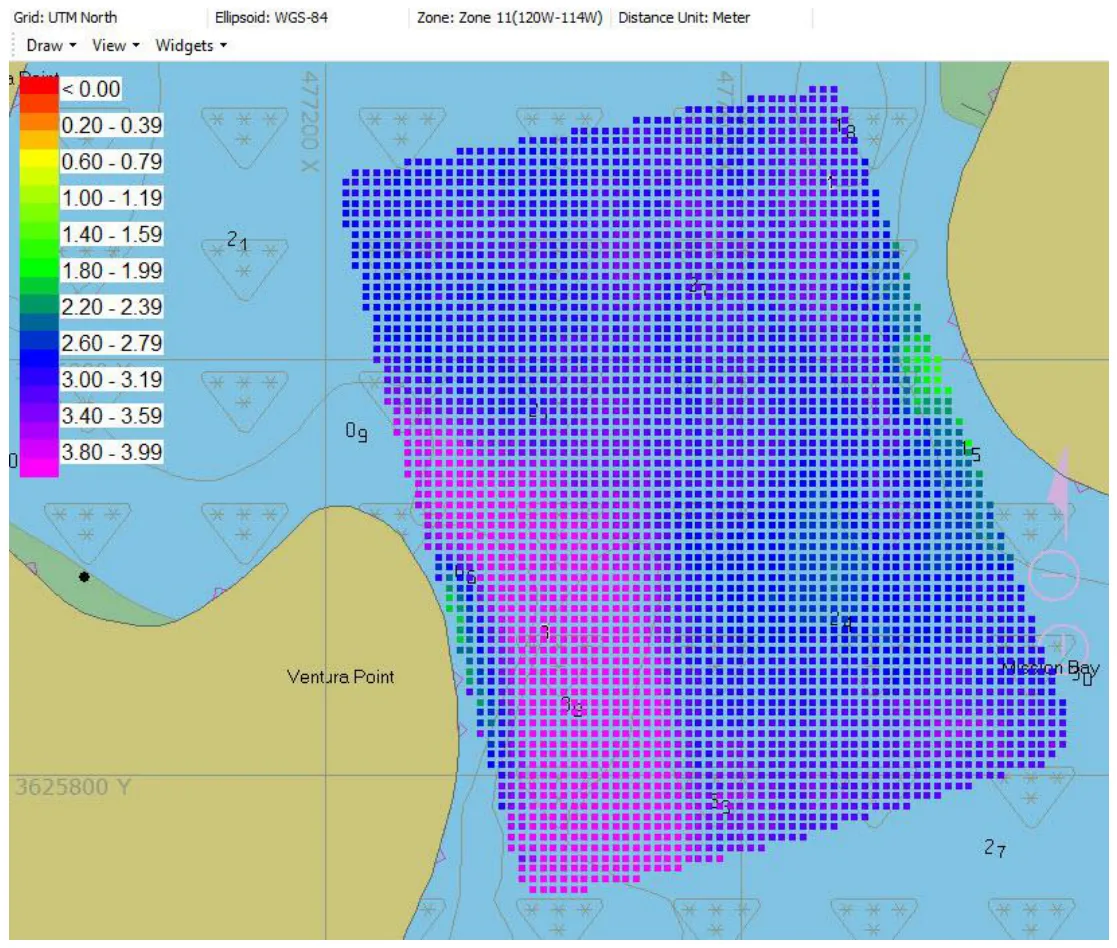Click the "0.20 - 0.39" legend label

pyautogui.click(x=112, y=125)
